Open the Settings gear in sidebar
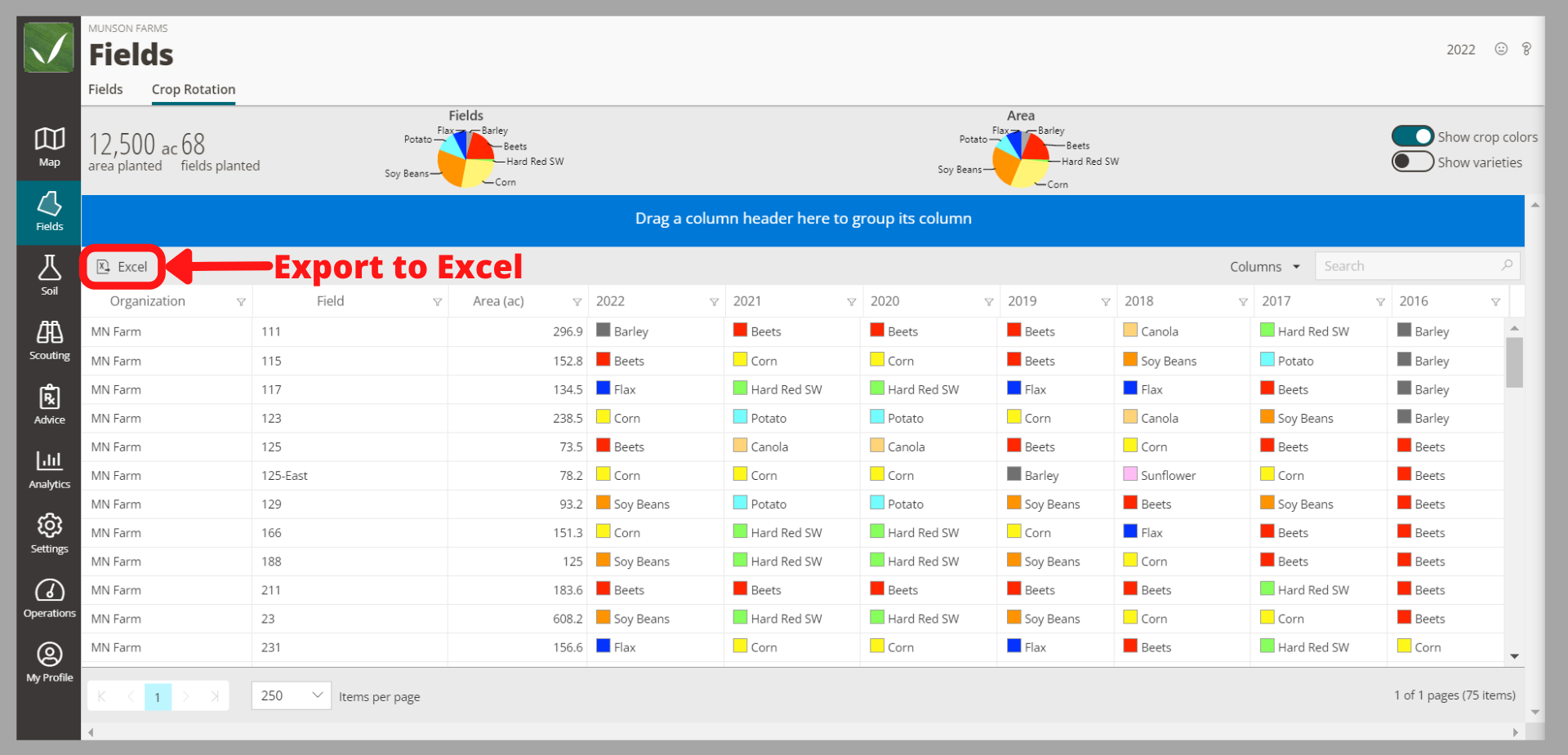Screen dimensions: 1568x755 click(x=49, y=534)
